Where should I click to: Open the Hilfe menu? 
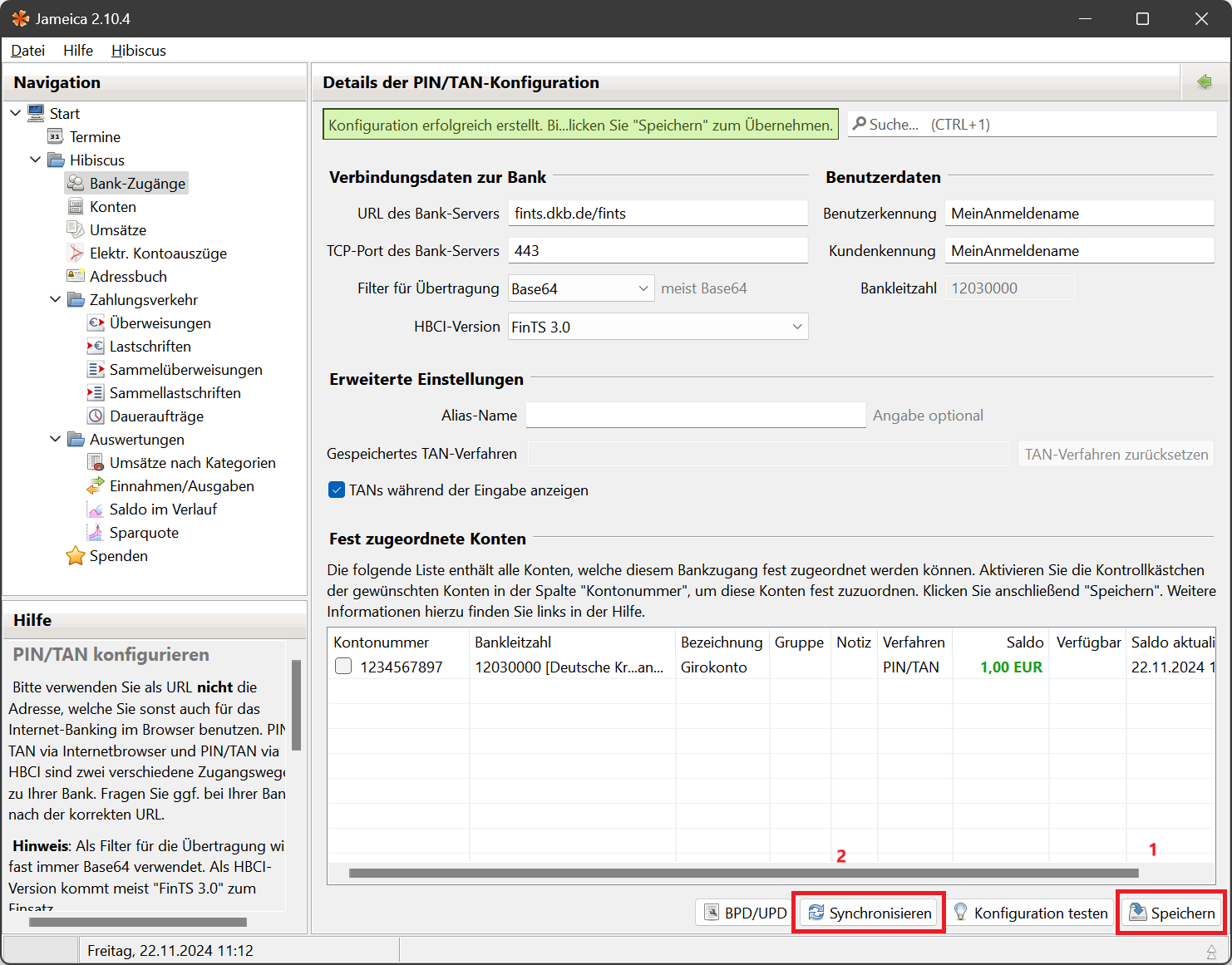[78, 50]
